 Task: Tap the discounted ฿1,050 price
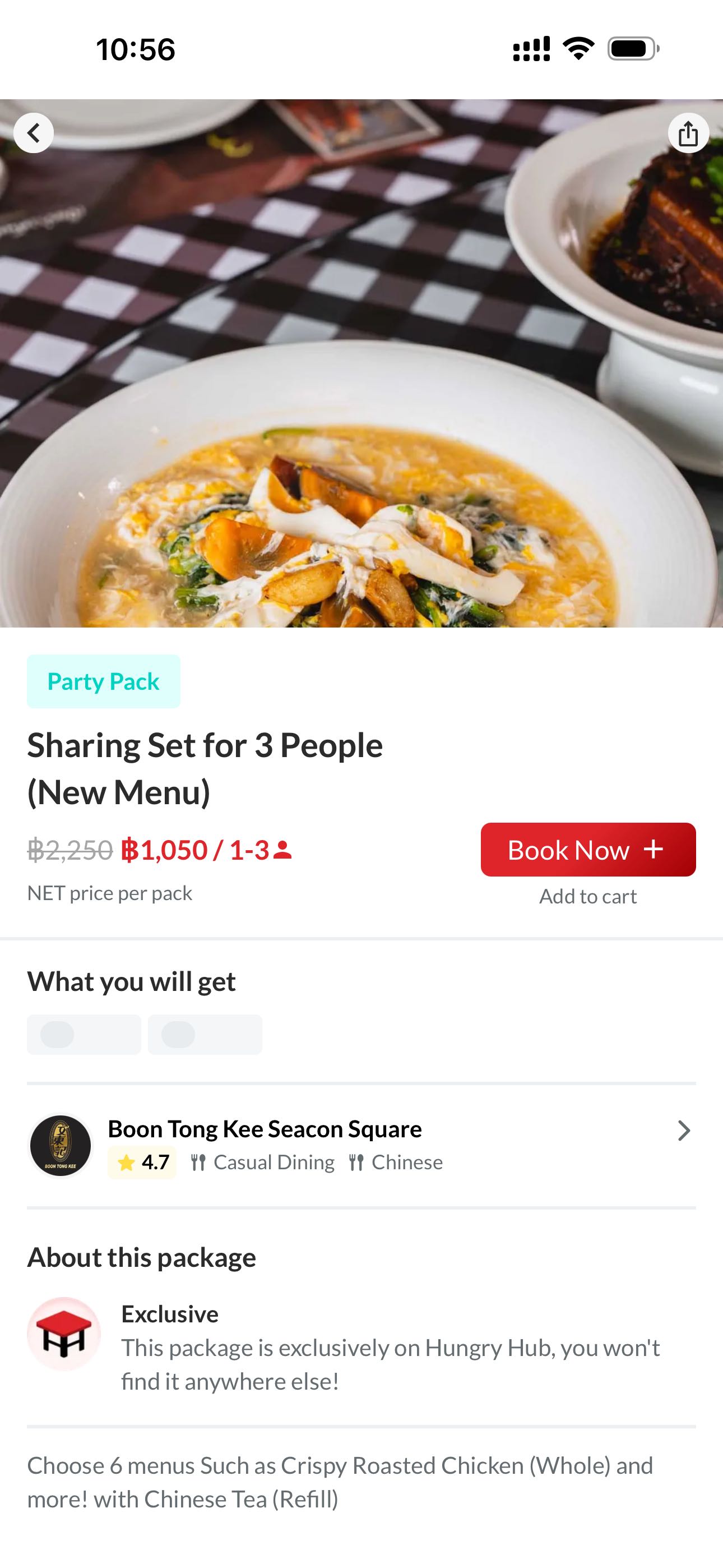164,850
